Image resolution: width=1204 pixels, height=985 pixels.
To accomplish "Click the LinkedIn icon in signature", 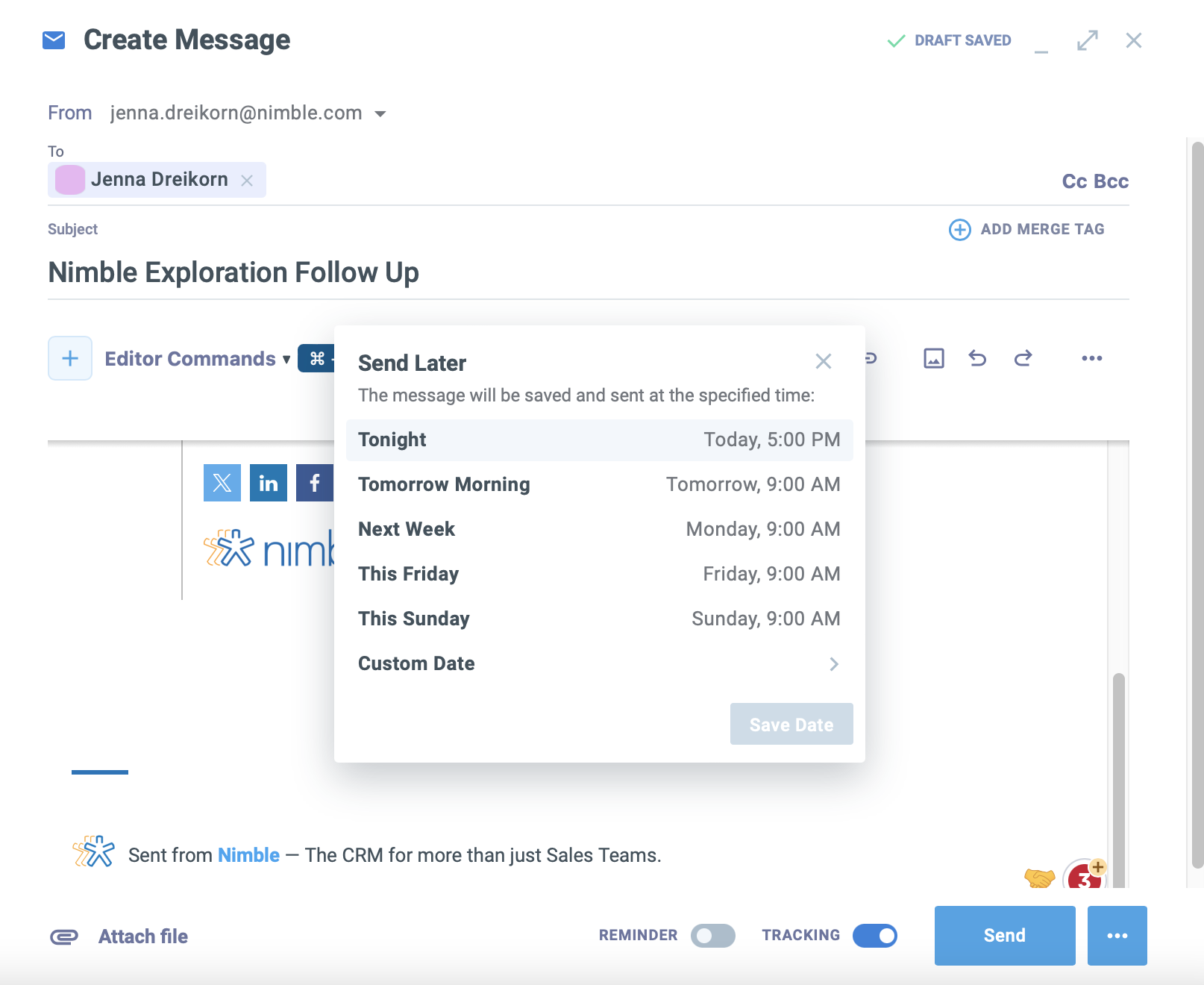I will pyautogui.click(x=269, y=483).
